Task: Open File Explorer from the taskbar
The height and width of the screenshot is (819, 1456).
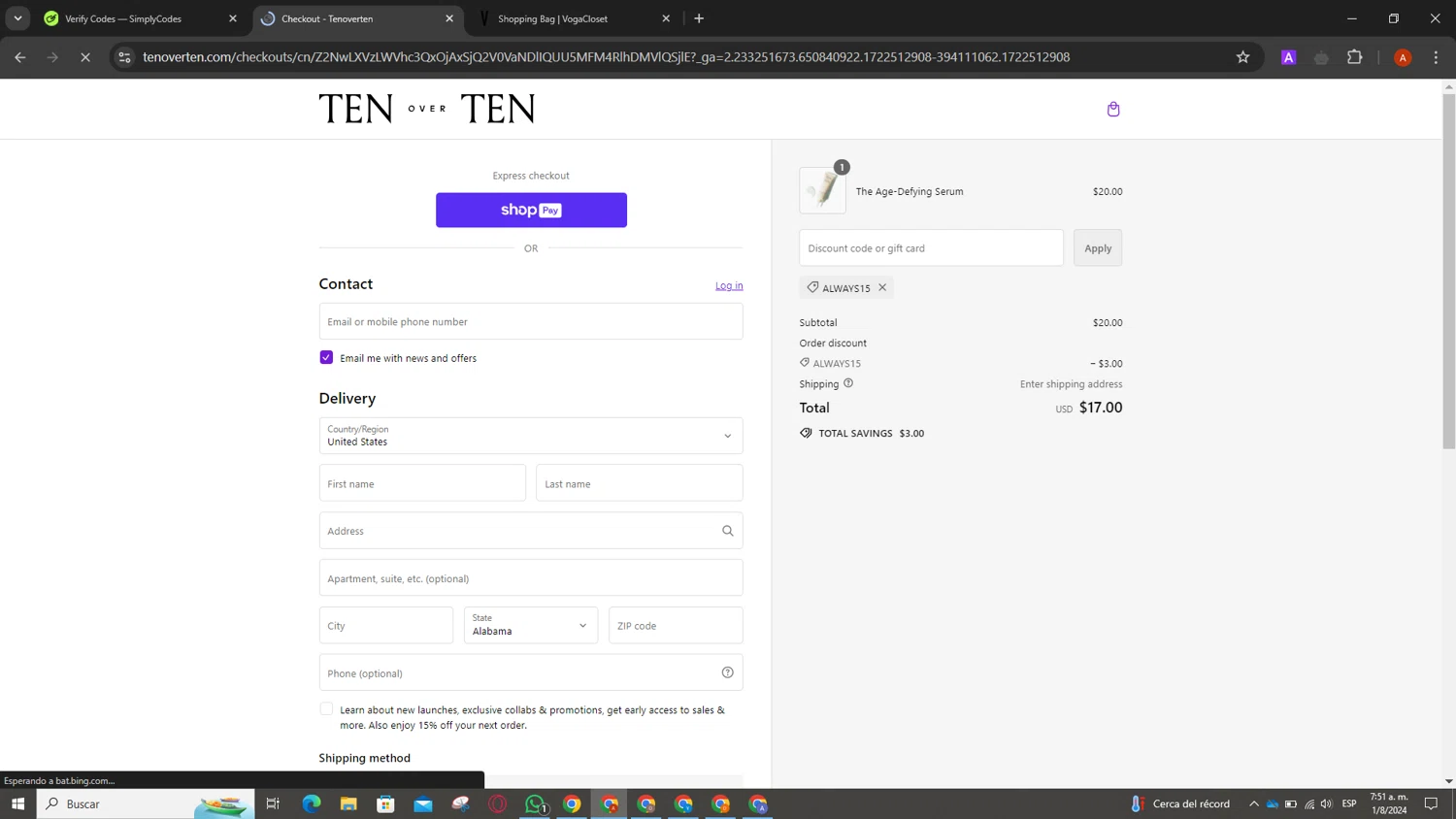Action: click(348, 803)
